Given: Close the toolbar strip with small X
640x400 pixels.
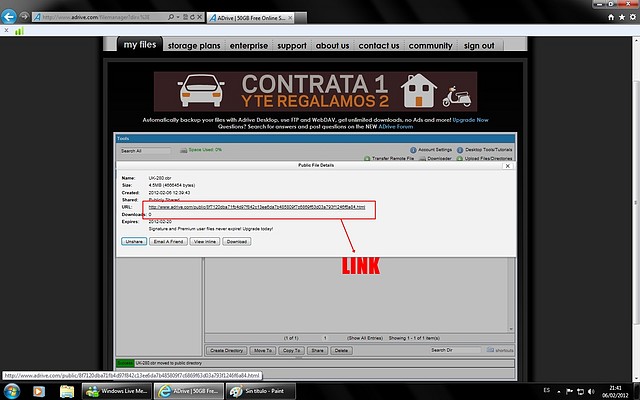Looking at the screenshot, I should pyautogui.click(x=6, y=30).
